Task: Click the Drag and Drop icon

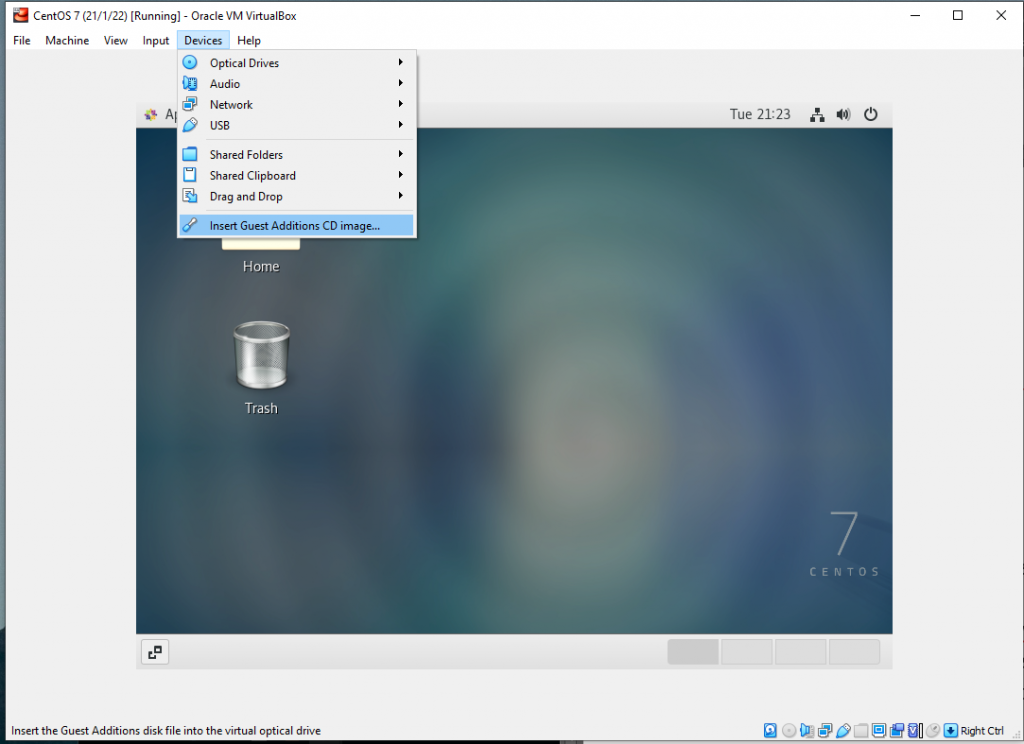Action: pos(190,196)
